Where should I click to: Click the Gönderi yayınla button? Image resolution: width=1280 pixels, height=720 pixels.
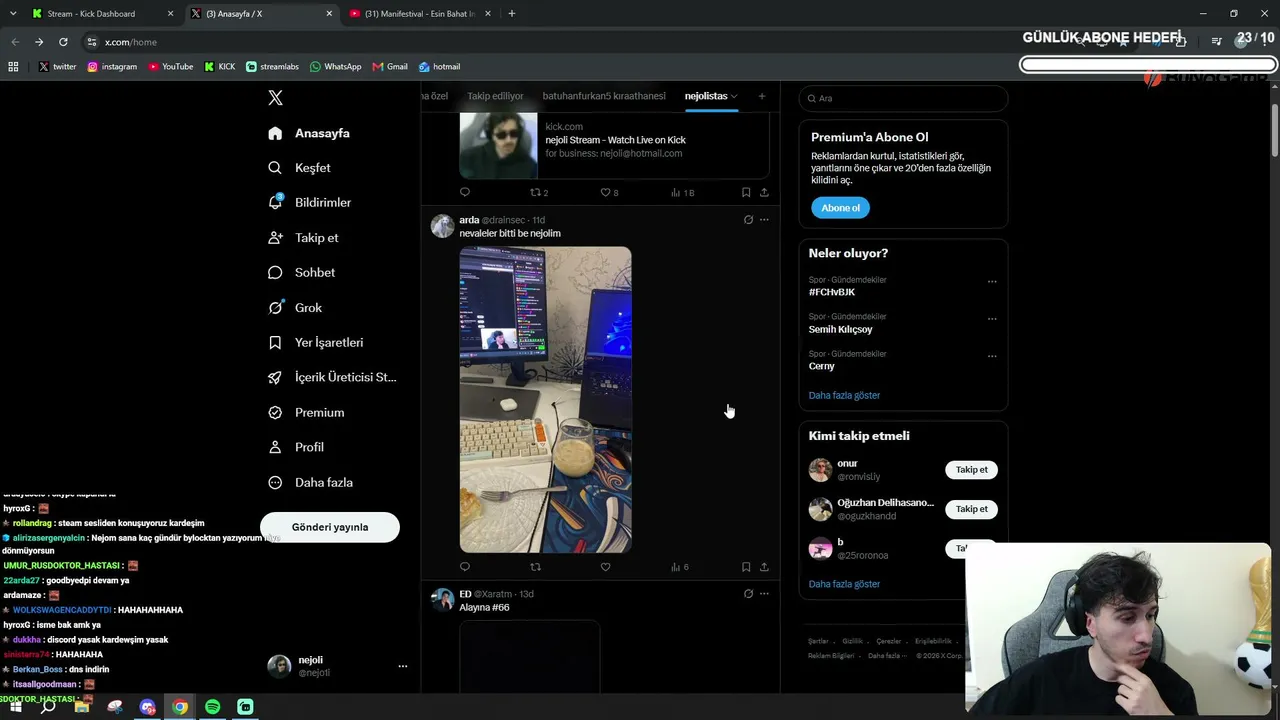click(x=330, y=527)
